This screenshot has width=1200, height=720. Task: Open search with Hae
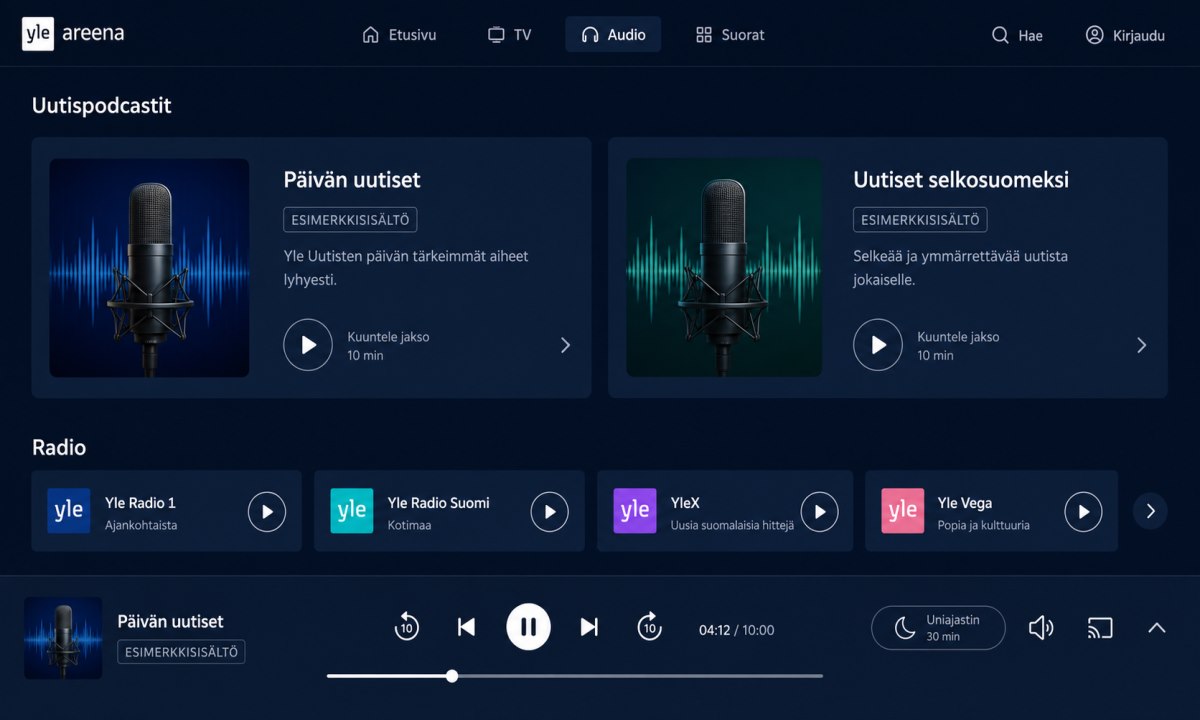coord(1017,35)
